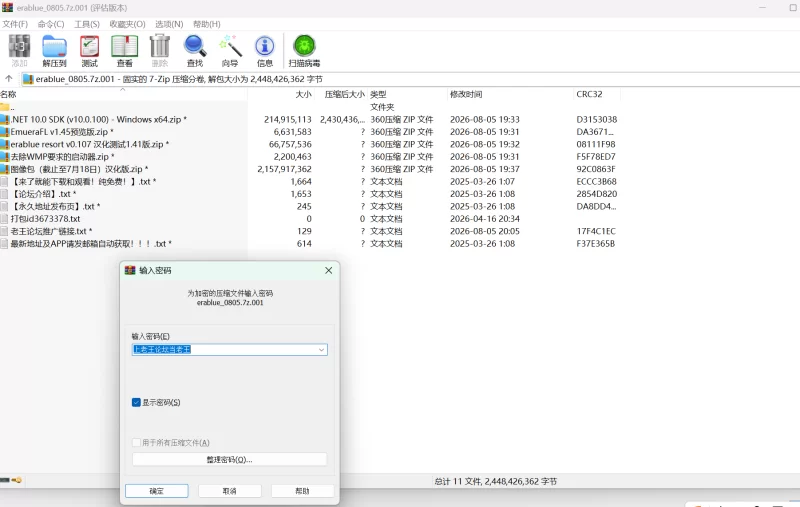The width and height of the screenshot is (800, 507).
Task: Click the Cancel (取消) button in dialog
Action: (x=230, y=491)
